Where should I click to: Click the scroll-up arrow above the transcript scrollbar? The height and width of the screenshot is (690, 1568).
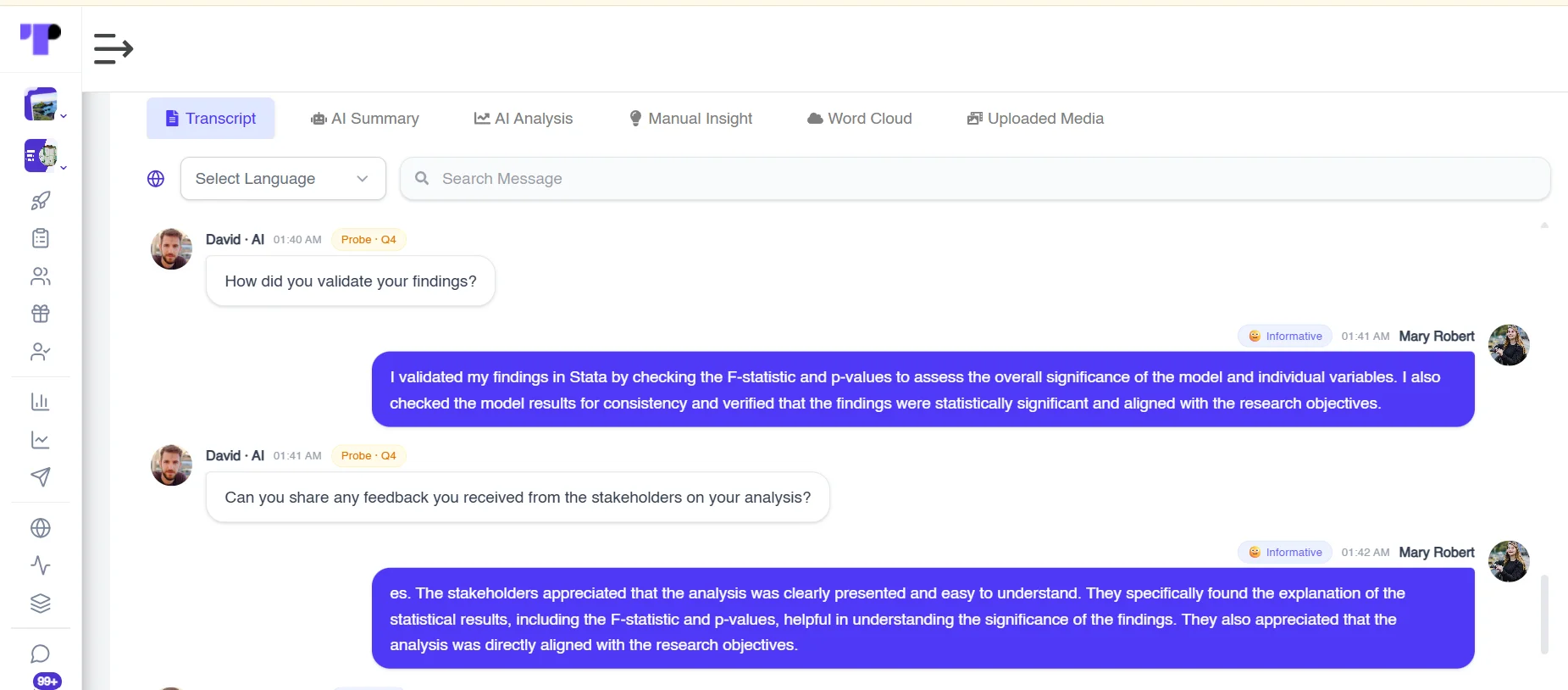pos(1544,225)
